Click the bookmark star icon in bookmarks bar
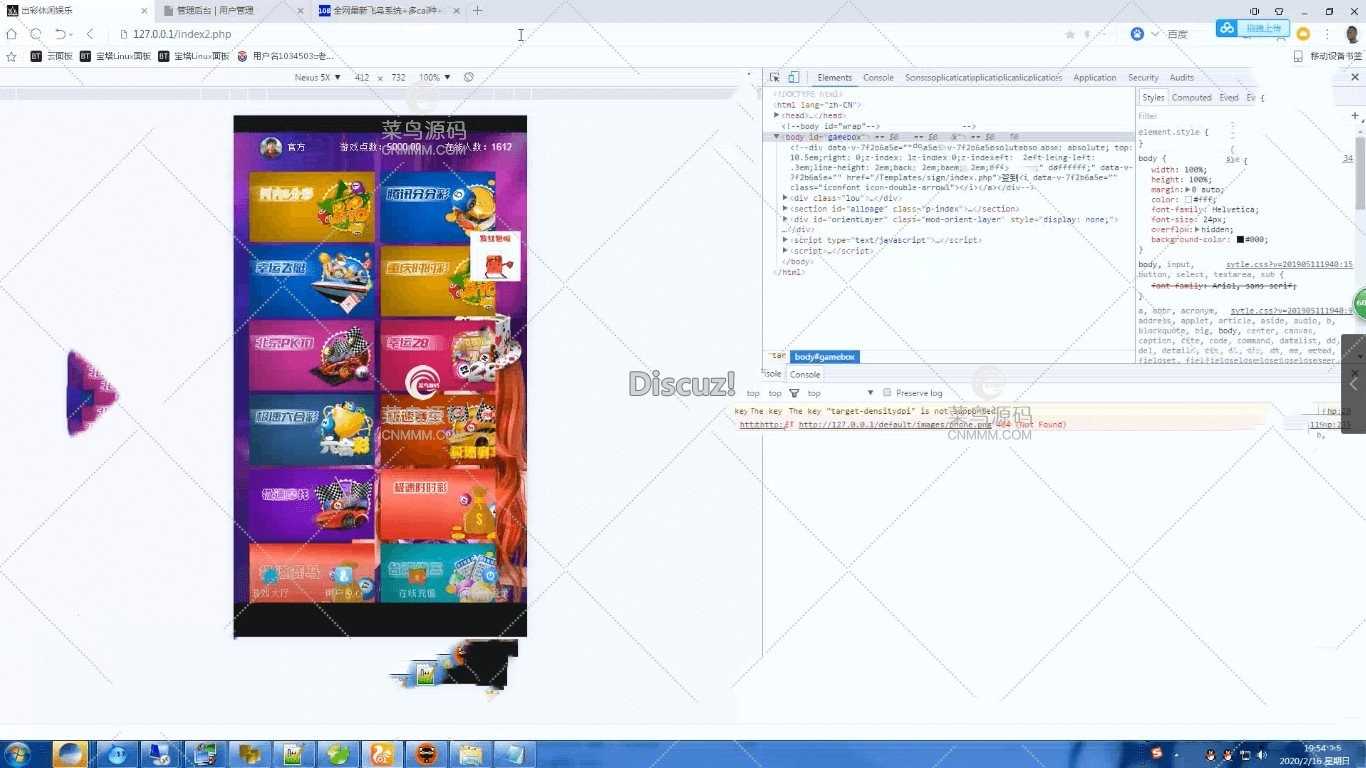 (x=12, y=56)
